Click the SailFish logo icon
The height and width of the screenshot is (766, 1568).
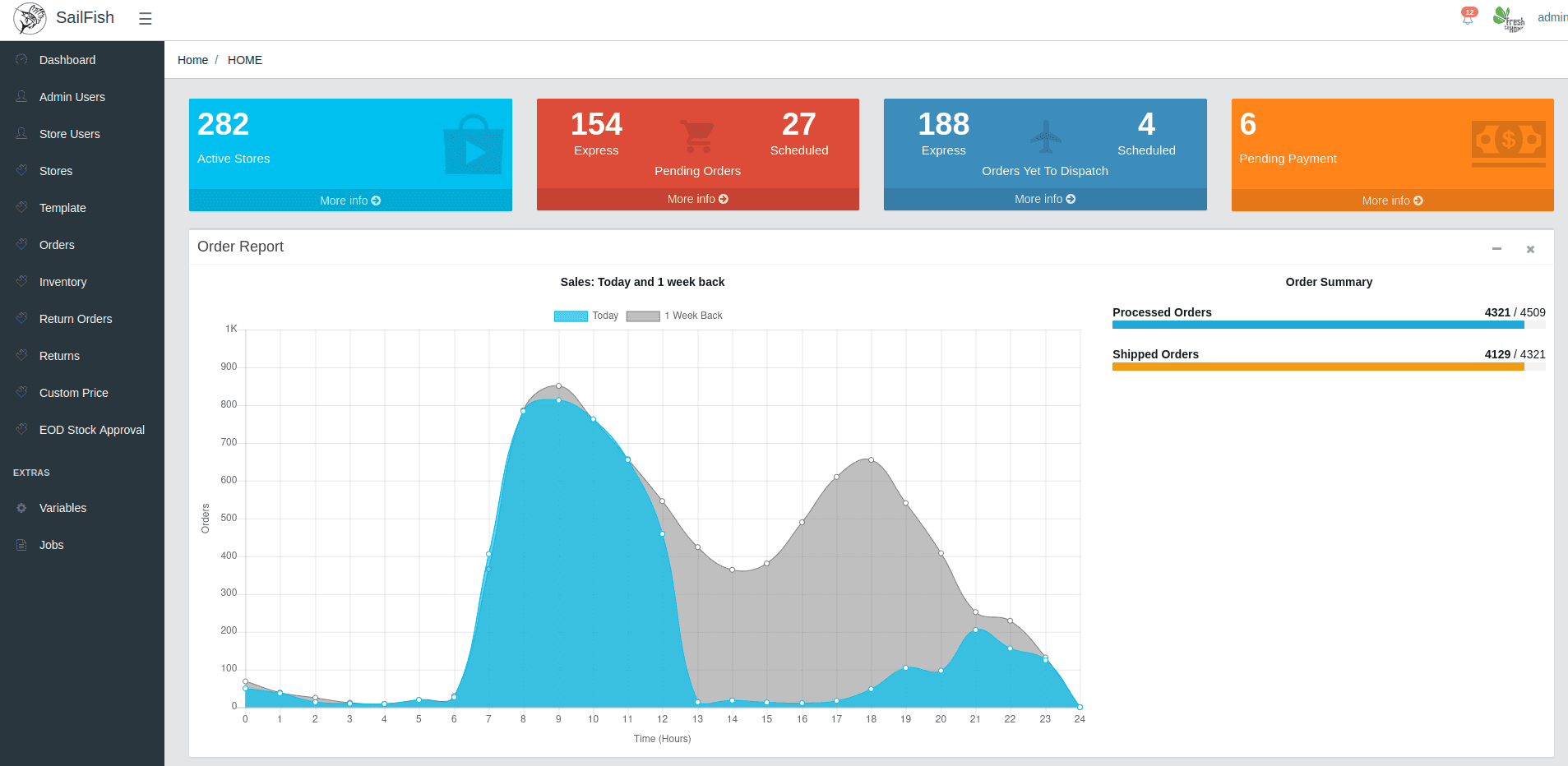click(x=30, y=18)
